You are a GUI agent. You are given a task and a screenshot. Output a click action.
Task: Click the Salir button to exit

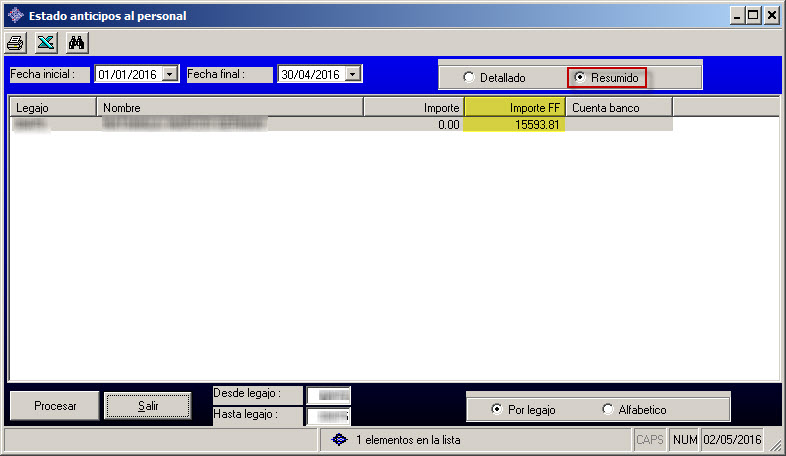148,406
